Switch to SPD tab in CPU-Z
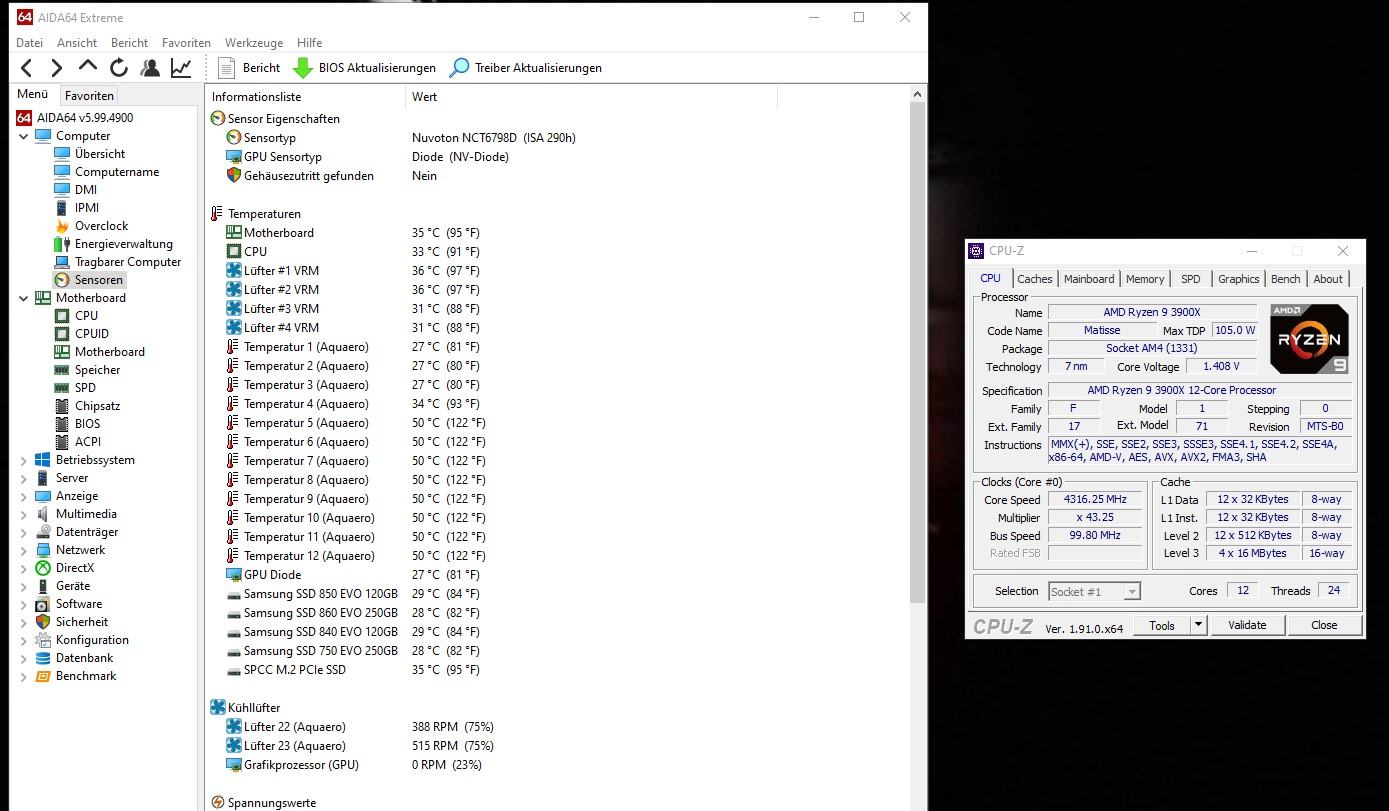 coord(1191,279)
